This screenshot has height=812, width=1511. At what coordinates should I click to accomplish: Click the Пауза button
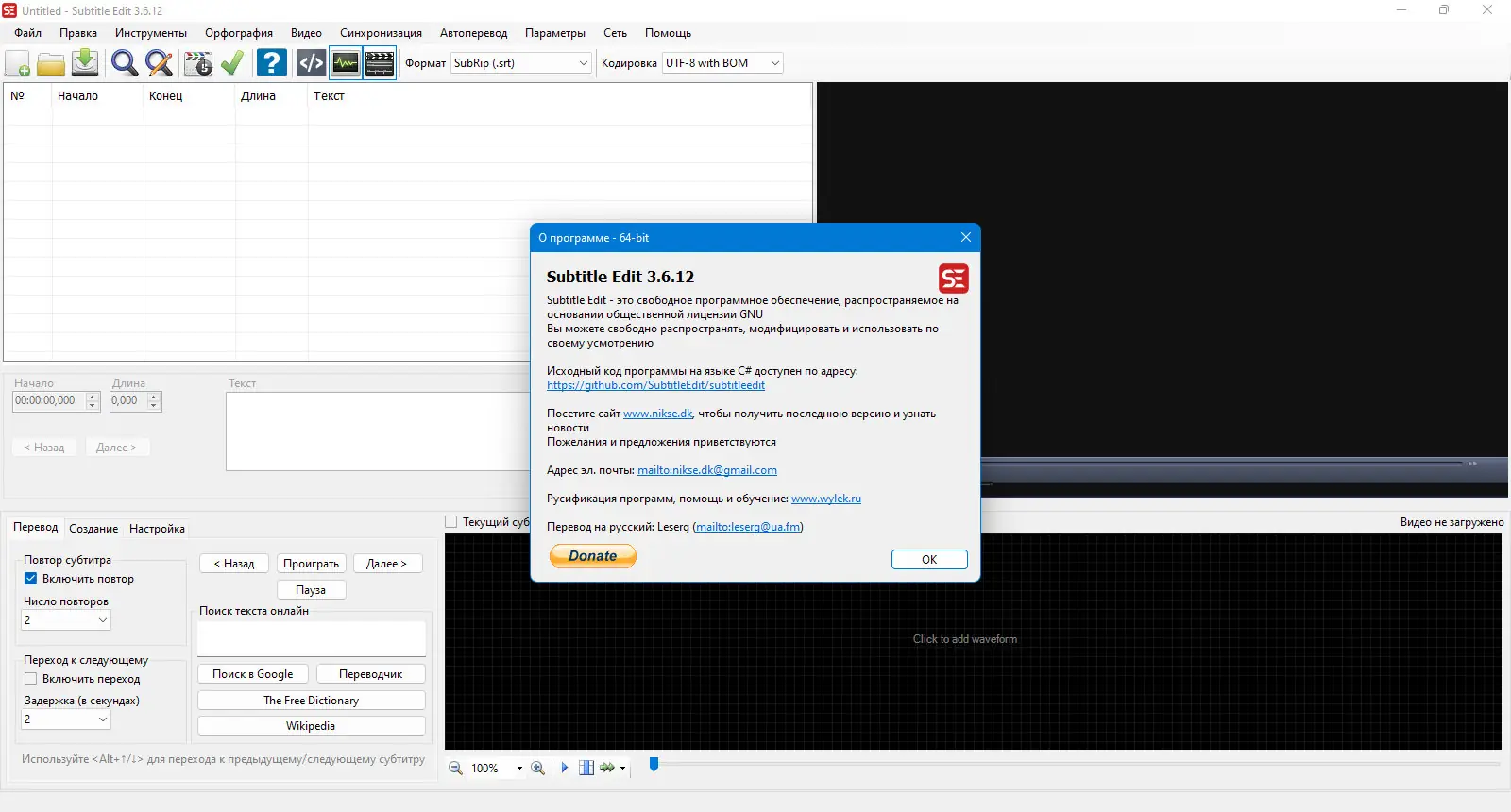[311, 590]
